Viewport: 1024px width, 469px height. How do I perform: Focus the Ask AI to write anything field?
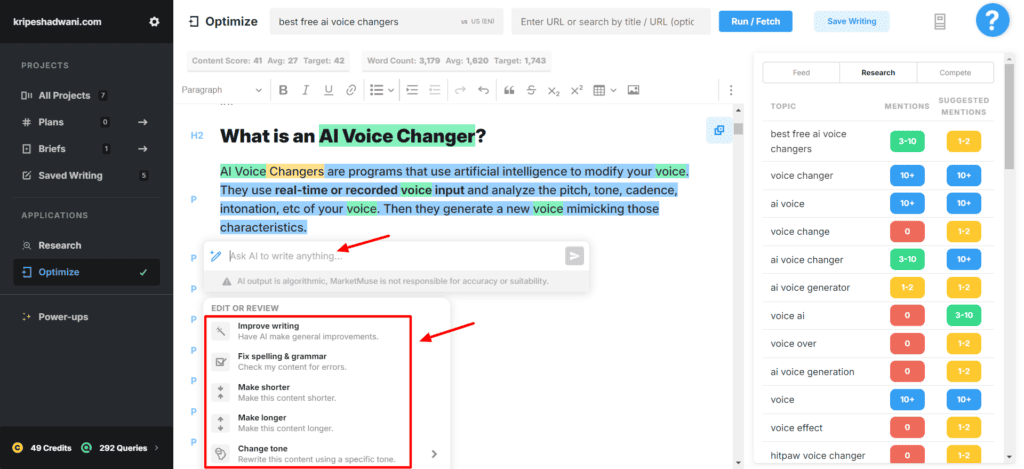[390, 256]
